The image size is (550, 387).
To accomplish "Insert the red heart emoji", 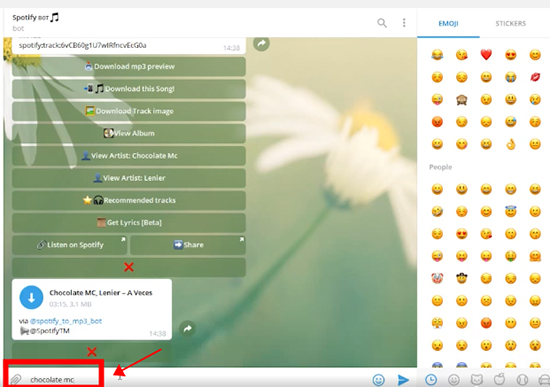I will (486, 55).
